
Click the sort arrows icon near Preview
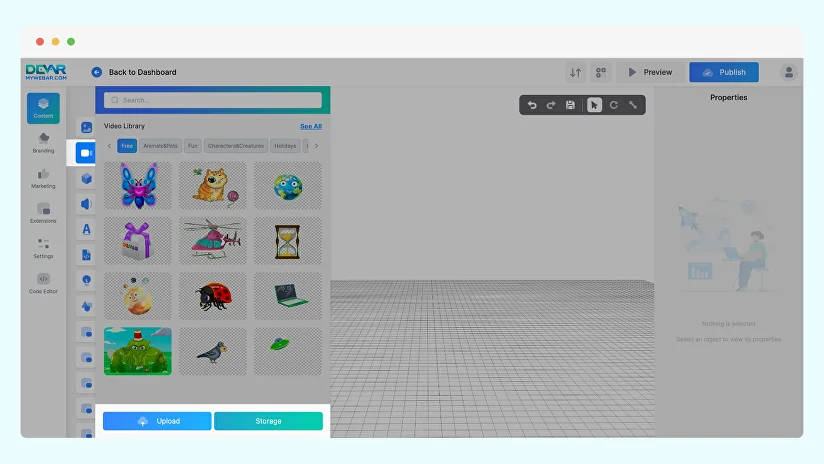(575, 72)
